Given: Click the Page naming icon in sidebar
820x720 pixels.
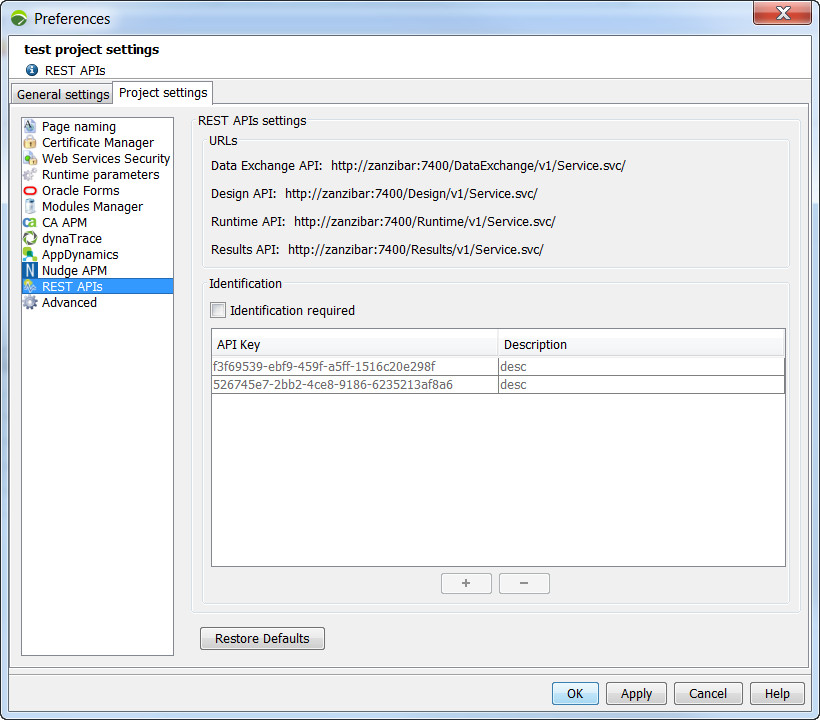Looking at the screenshot, I should pos(30,127).
